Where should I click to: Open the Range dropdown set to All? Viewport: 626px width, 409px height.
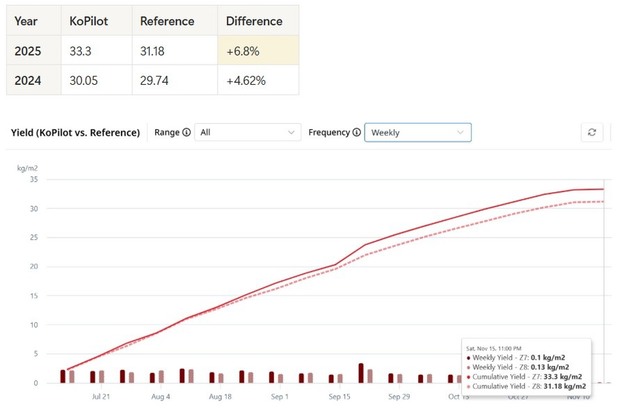point(246,132)
